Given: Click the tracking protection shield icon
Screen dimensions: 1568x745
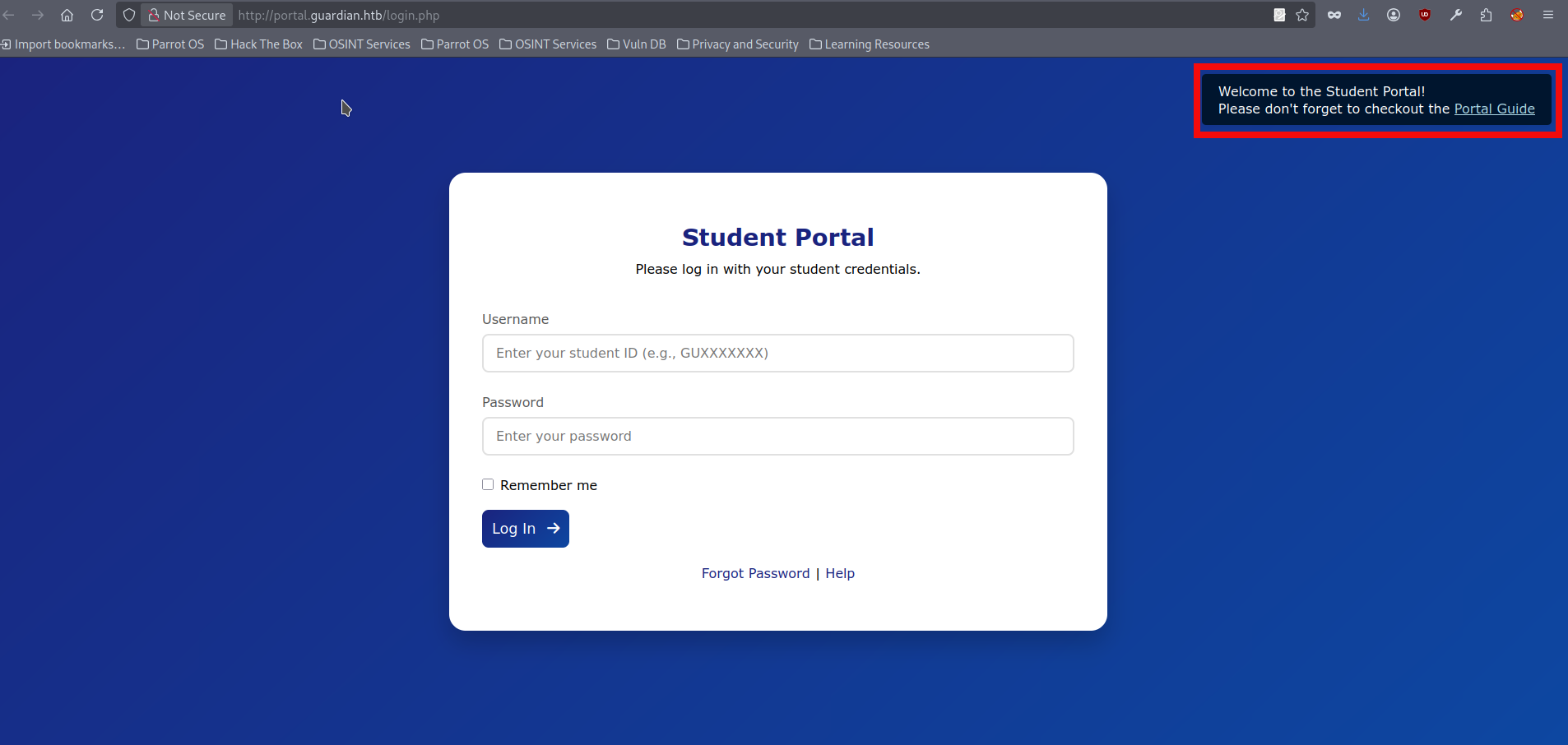Looking at the screenshot, I should pyautogui.click(x=129, y=15).
